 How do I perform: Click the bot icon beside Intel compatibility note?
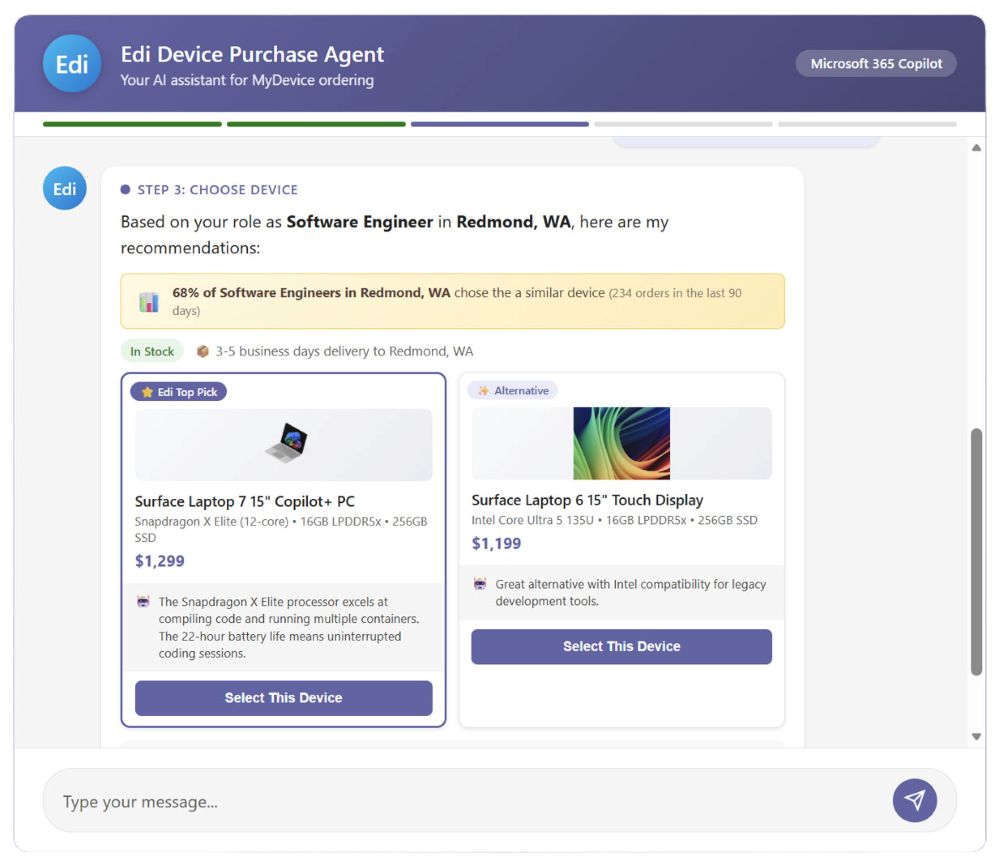click(480, 583)
